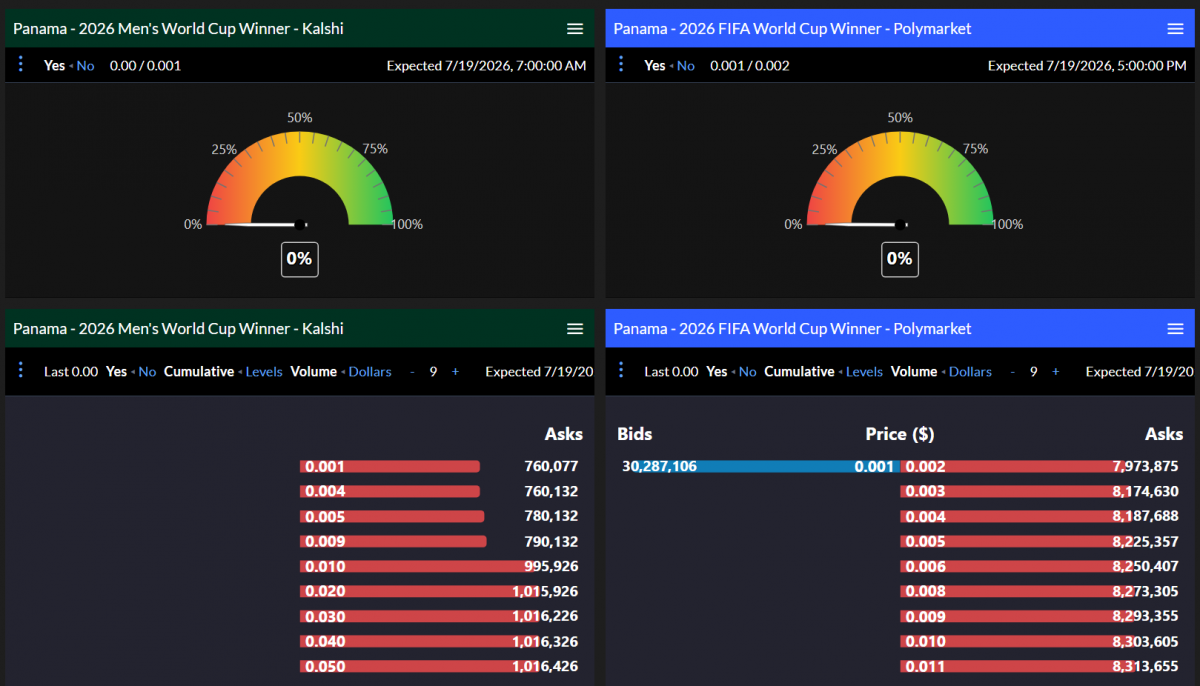Click Expected 7/19/2026, 7:00:00 AM date

(487, 66)
